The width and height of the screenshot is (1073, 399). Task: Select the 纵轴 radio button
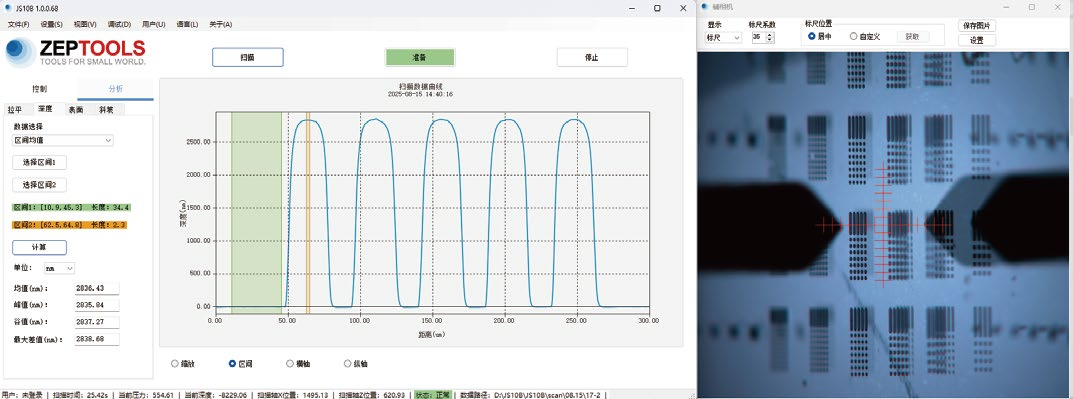point(348,363)
